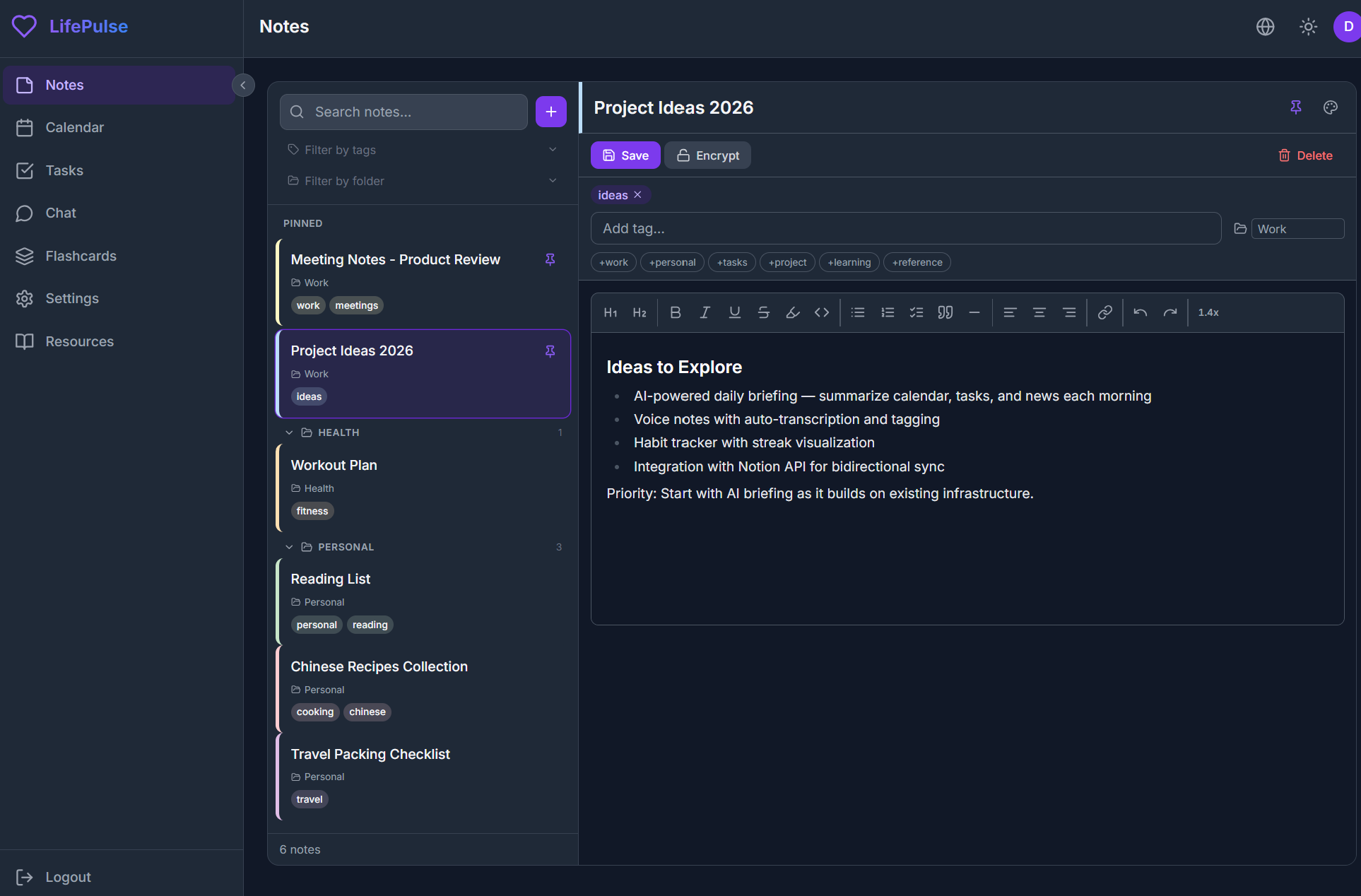Undo last editor change
The height and width of the screenshot is (896, 1361).
[x=1140, y=312]
